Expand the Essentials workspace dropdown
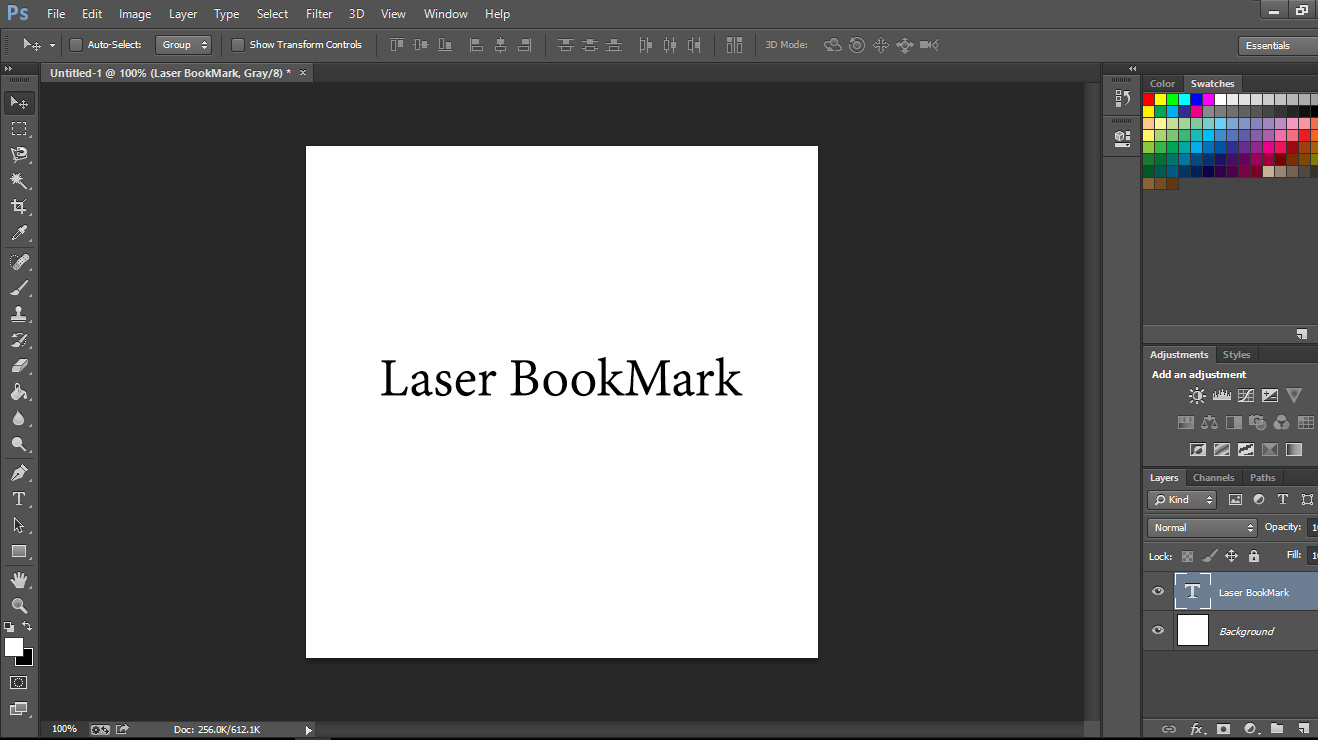1318x740 pixels. coord(1277,46)
